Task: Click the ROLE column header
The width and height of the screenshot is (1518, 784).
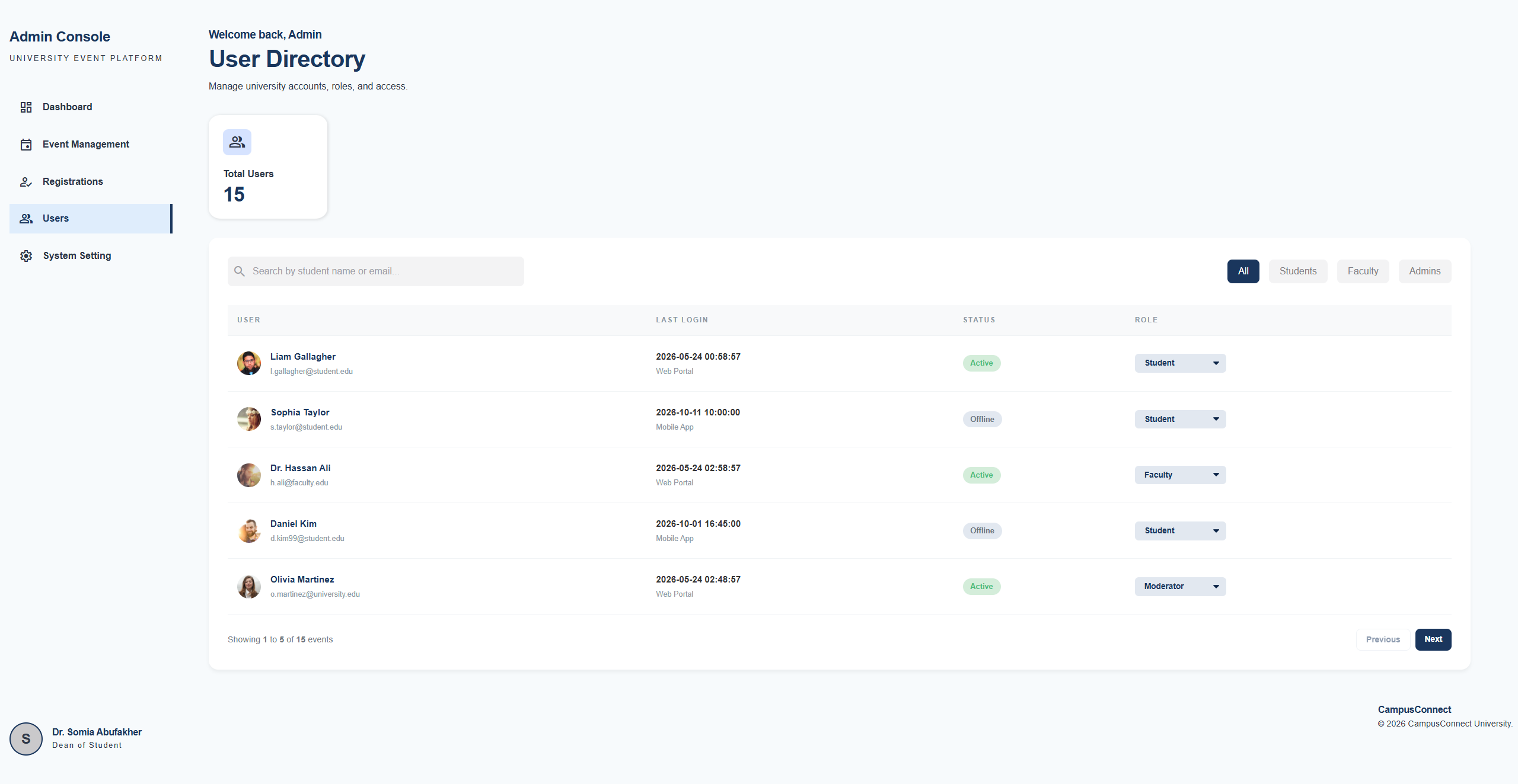Action: pyautogui.click(x=1146, y=320)
